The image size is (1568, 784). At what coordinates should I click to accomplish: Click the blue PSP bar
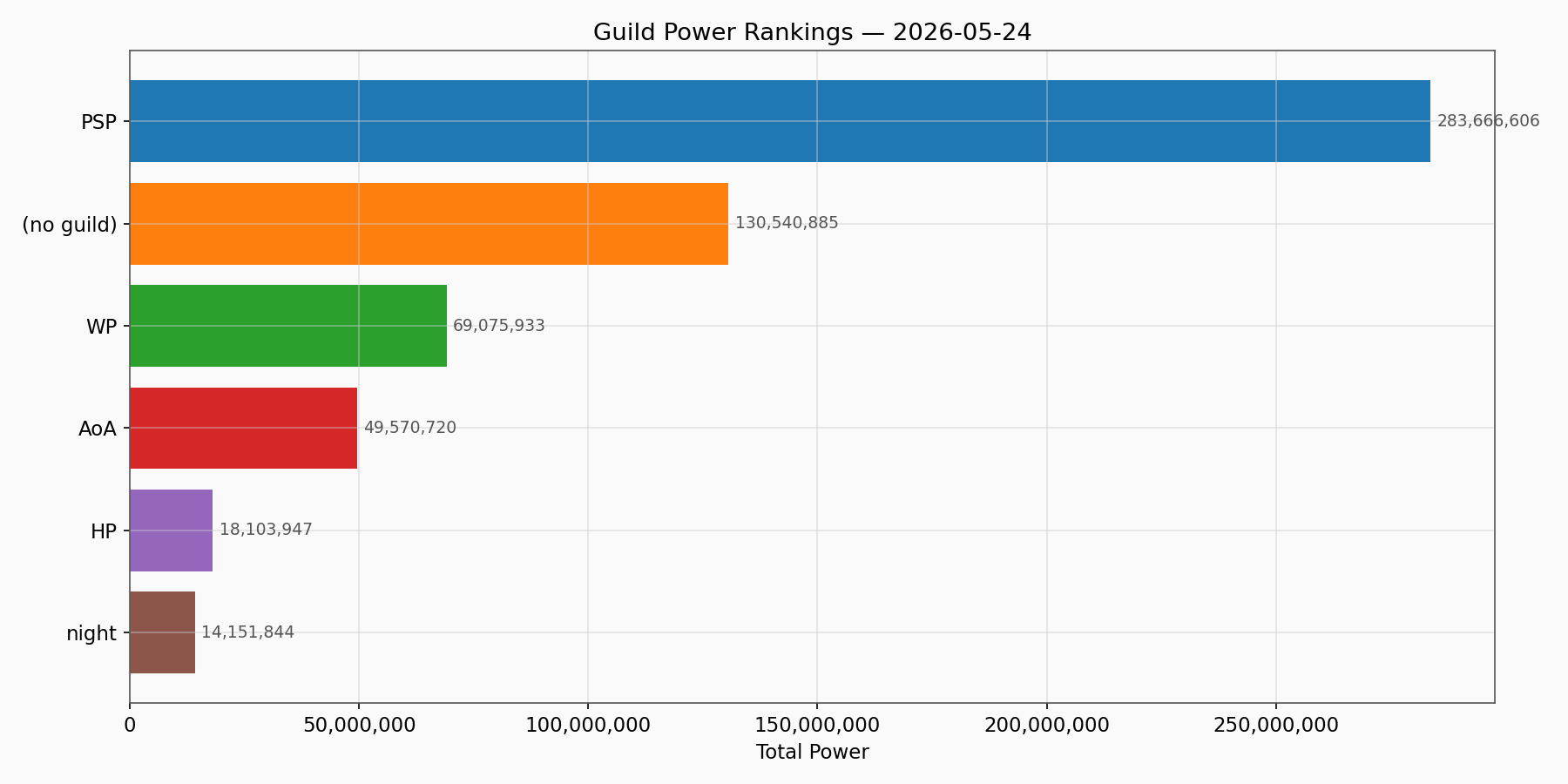pyautogui.click(x=780, y=121)
